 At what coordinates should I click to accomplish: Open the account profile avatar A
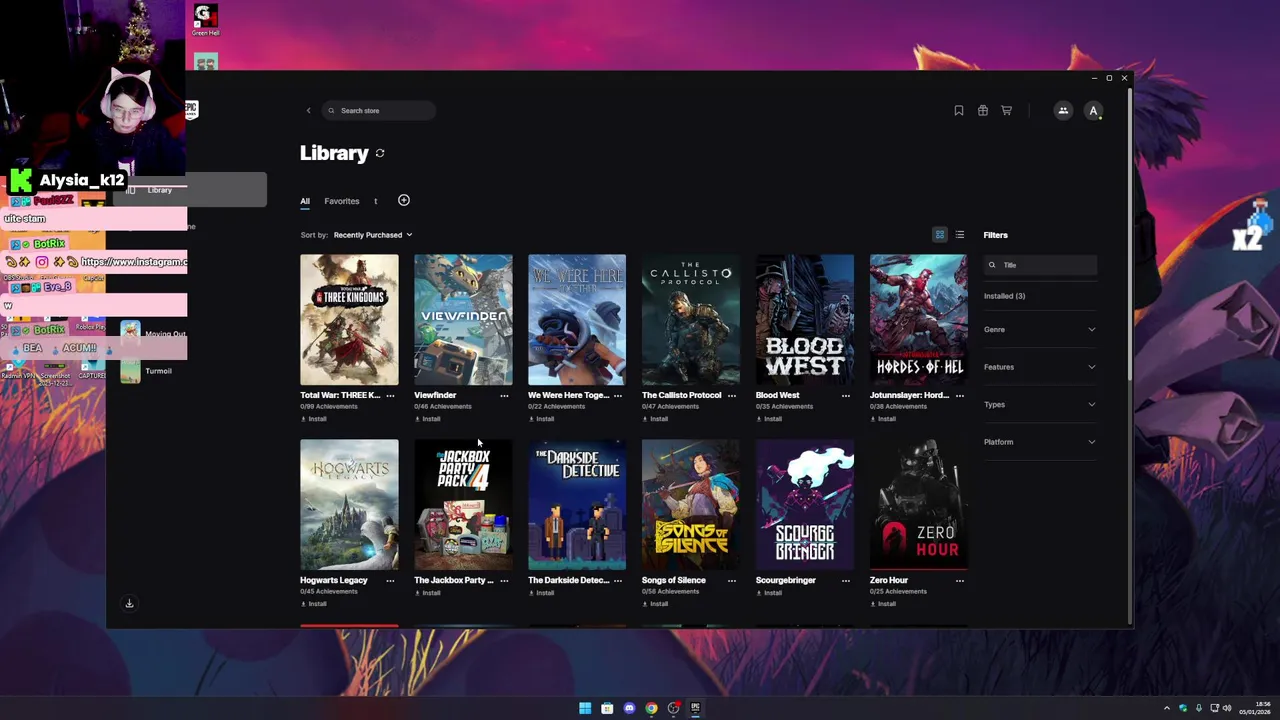point(1093,111)
